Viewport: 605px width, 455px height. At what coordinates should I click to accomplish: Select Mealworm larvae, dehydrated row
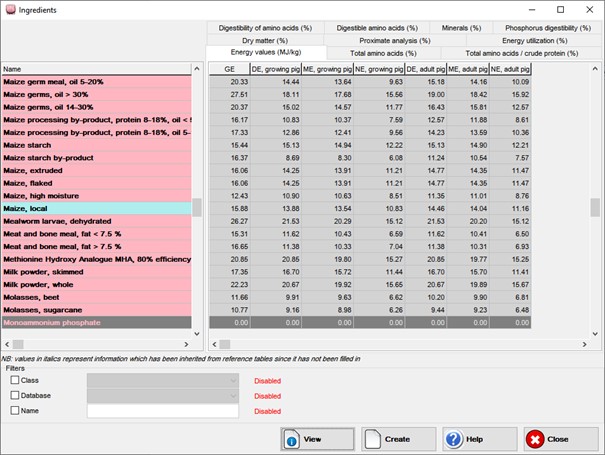tap(96, 221)
